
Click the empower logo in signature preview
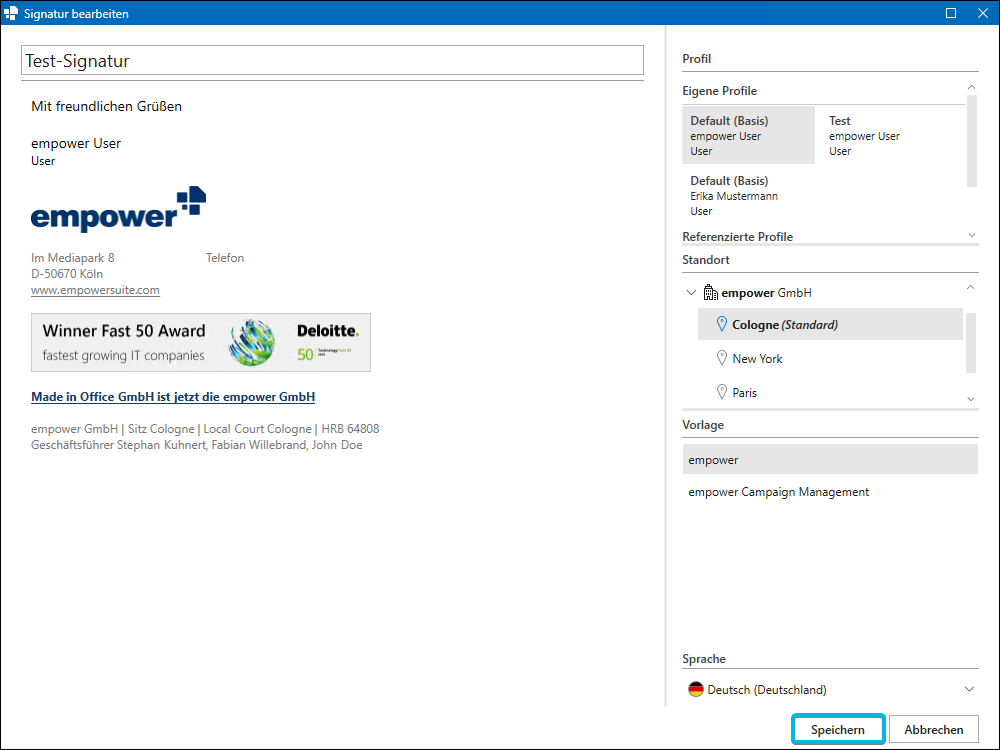[119, 209]
